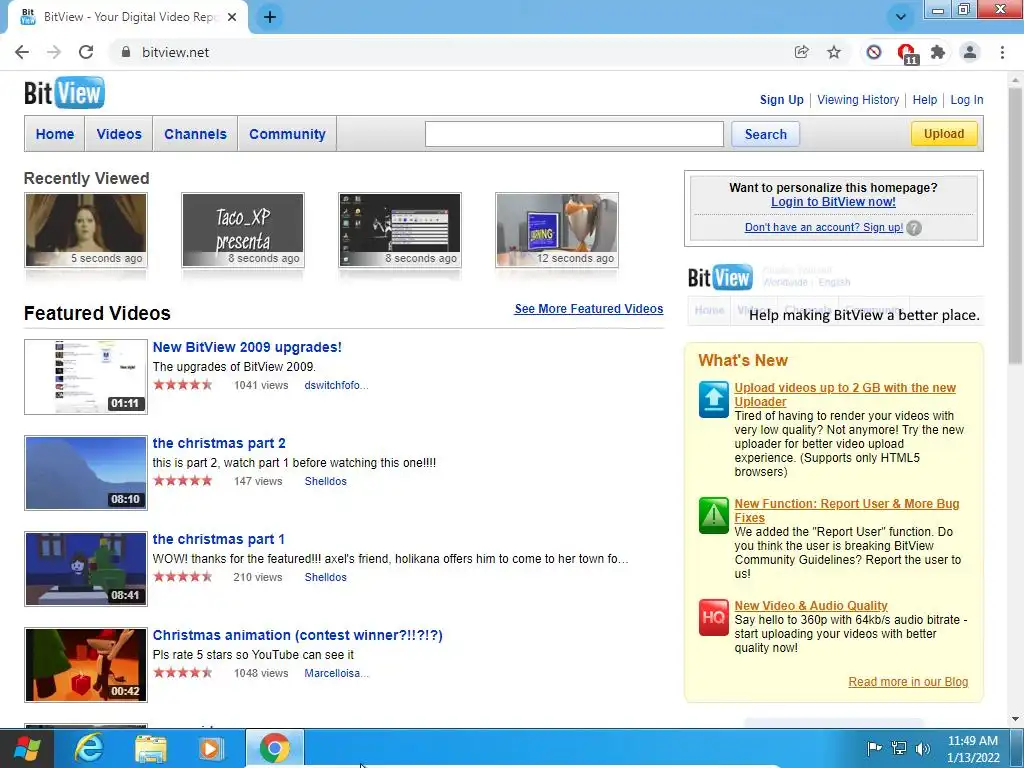Viewport: 1024px width, 768px height.
Task: Open Windows Media Player from taskbar
Action: tap(210, 748)
